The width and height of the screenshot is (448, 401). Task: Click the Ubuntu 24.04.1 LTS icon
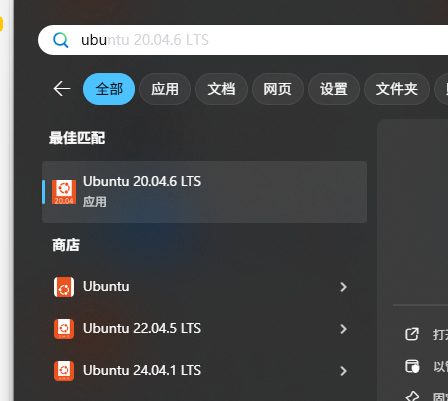[x=64, y=371]
